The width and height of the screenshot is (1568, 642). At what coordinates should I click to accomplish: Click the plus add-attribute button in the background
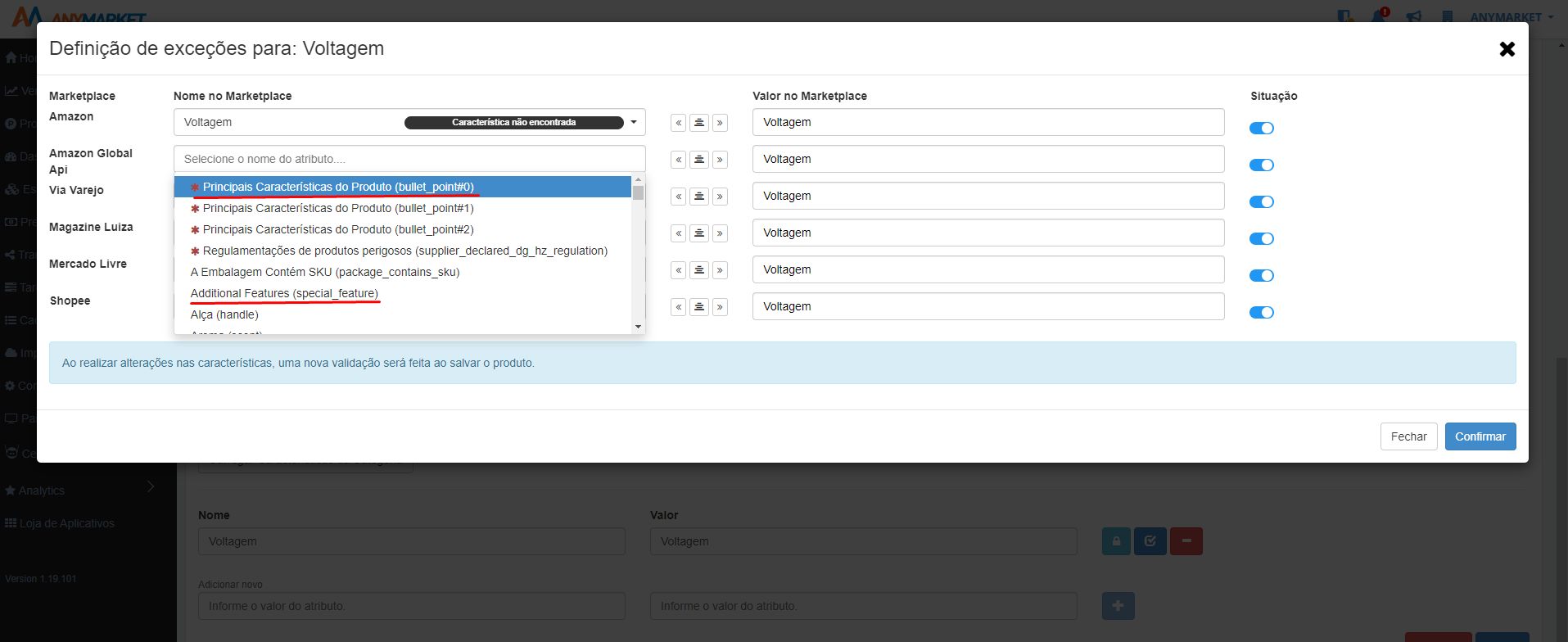(1118, 606)
